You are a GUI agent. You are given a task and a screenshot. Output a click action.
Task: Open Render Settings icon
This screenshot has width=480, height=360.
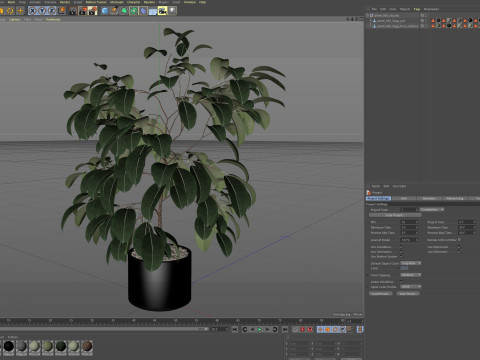[92, 11]
